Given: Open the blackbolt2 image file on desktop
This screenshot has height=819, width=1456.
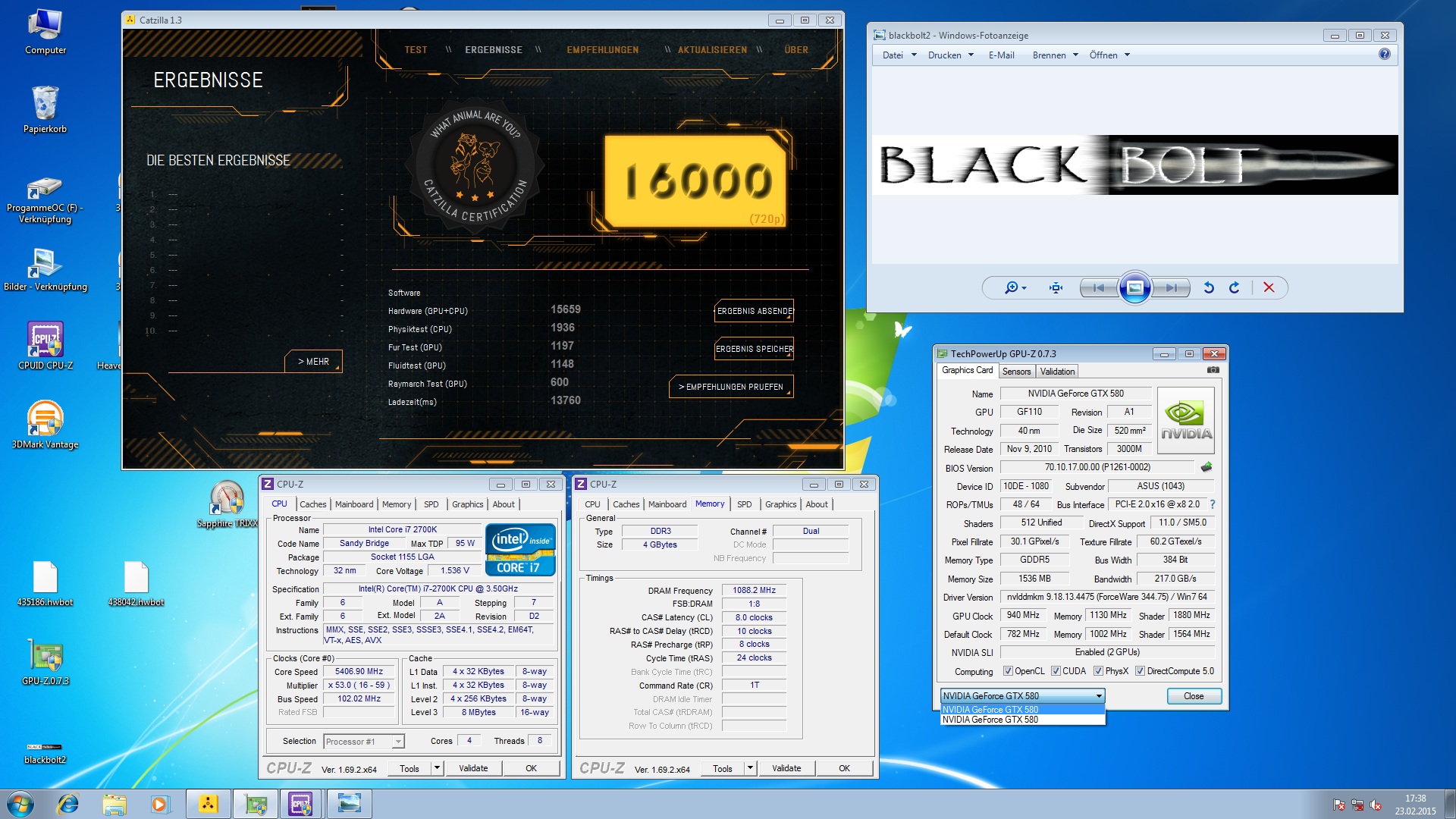Looking at the screenshot, I should click(x=45, y=753).
